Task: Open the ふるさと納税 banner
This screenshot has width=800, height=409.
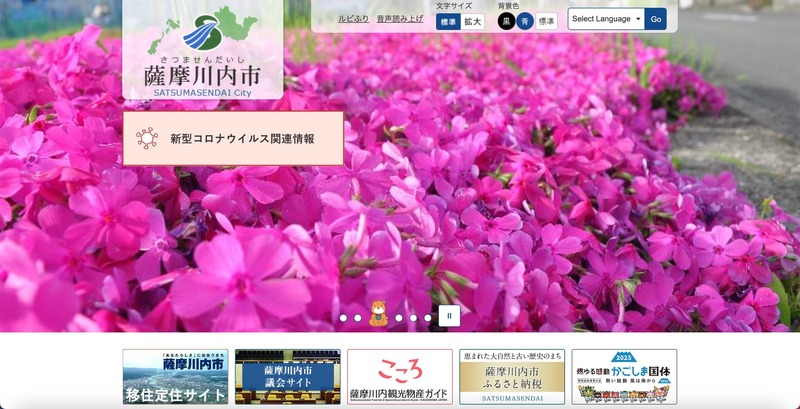Action: [x=512, y=376]
